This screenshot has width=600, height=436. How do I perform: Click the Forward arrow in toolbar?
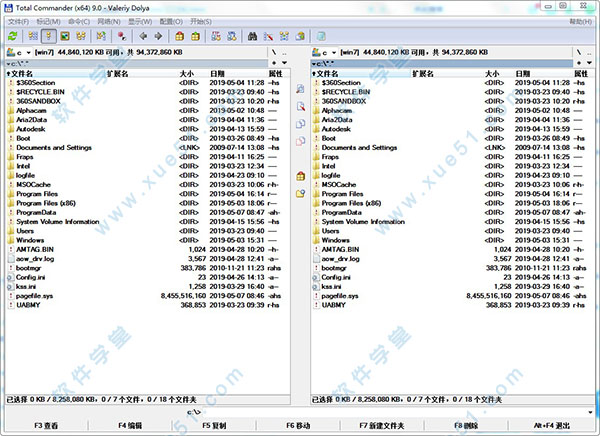pos(158,35)
